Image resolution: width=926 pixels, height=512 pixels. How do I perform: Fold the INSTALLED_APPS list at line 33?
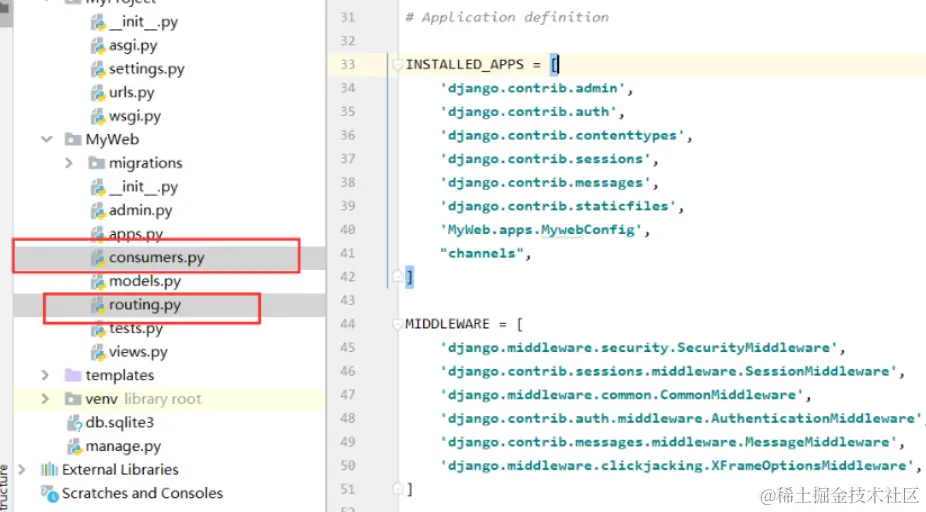[397, 64]
